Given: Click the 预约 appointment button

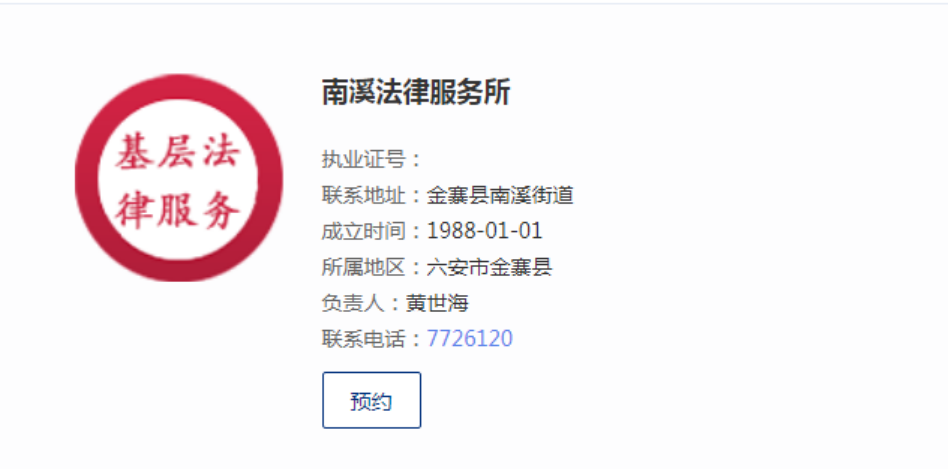Looking at the screenshot, I should coord(371,400).
